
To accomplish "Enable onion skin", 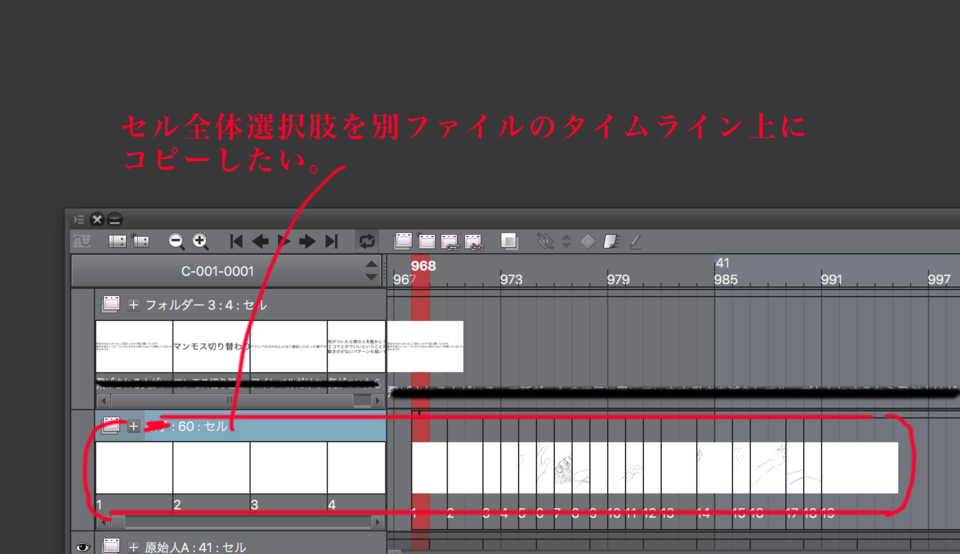I will pos(509,241).
